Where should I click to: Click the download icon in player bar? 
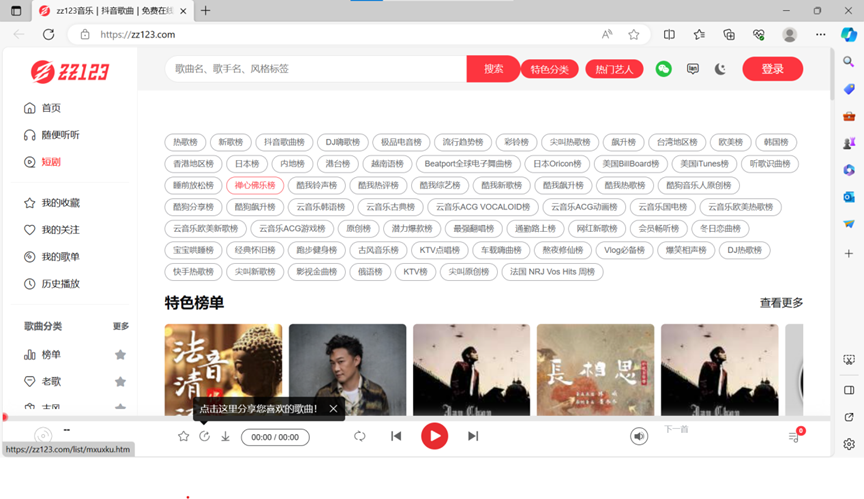tap(225, 436)
